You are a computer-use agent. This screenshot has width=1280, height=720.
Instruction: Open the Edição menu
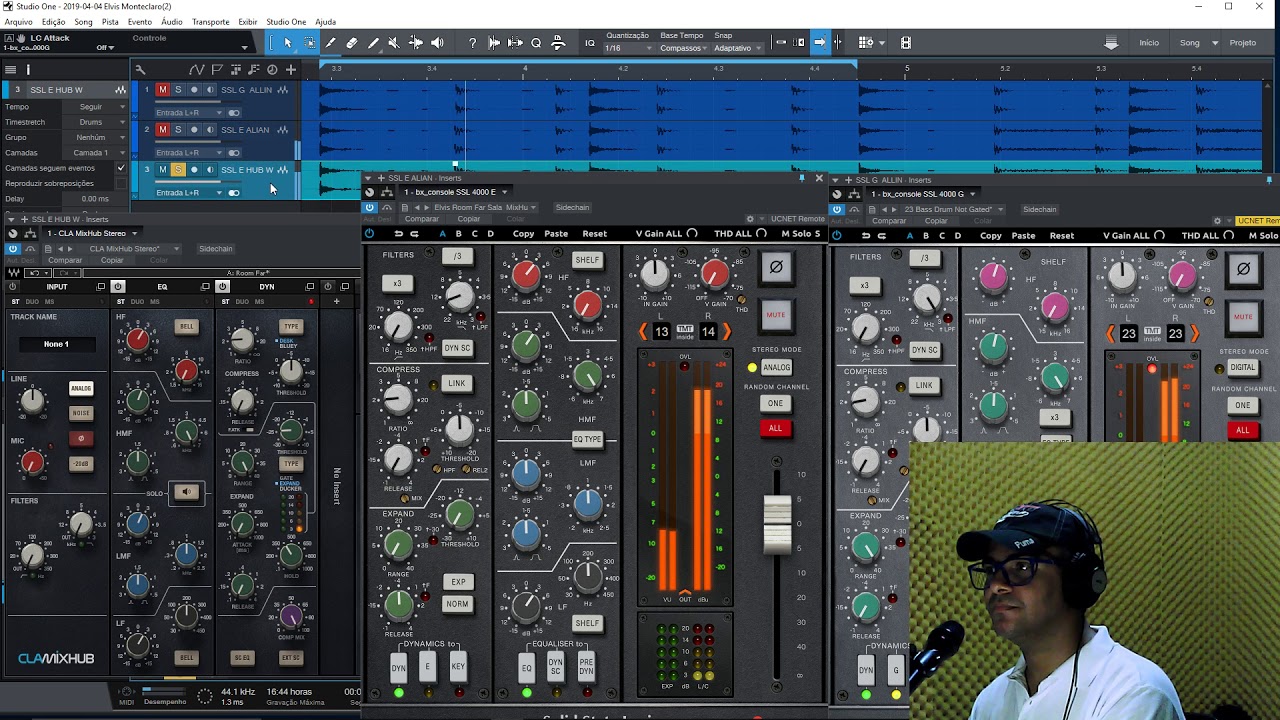tap(53, 22)
